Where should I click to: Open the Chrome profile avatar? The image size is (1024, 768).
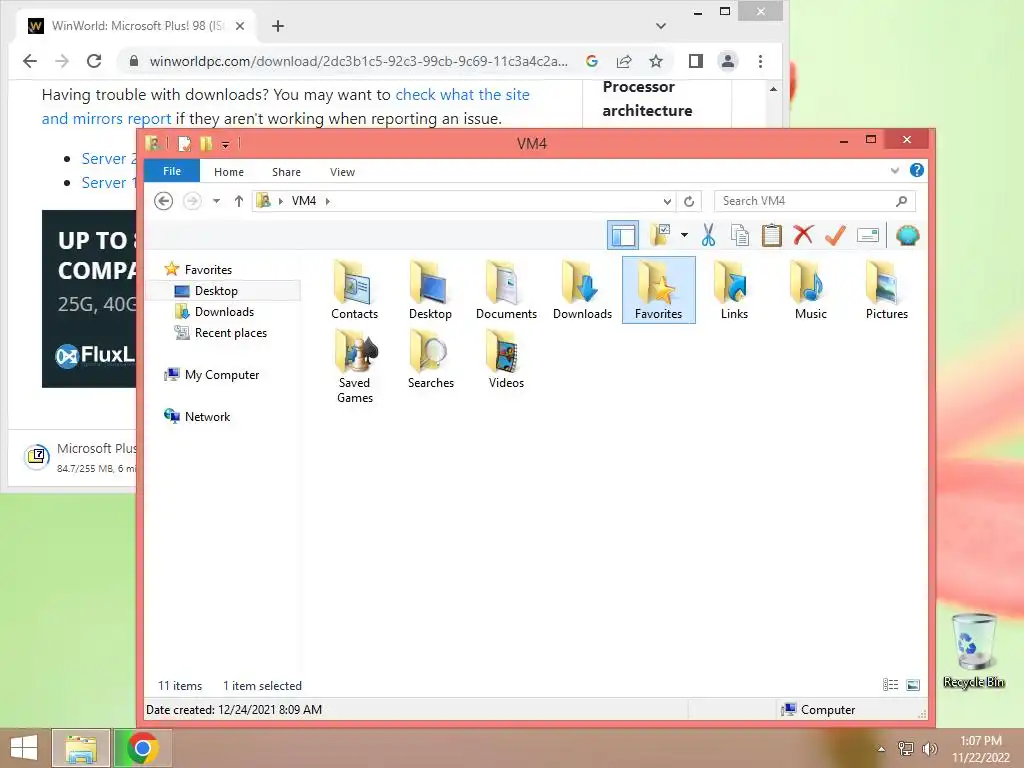(x=728, y=61)
